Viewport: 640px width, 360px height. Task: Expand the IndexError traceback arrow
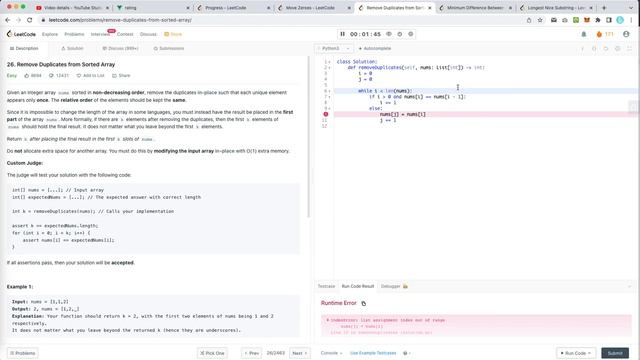327,320
